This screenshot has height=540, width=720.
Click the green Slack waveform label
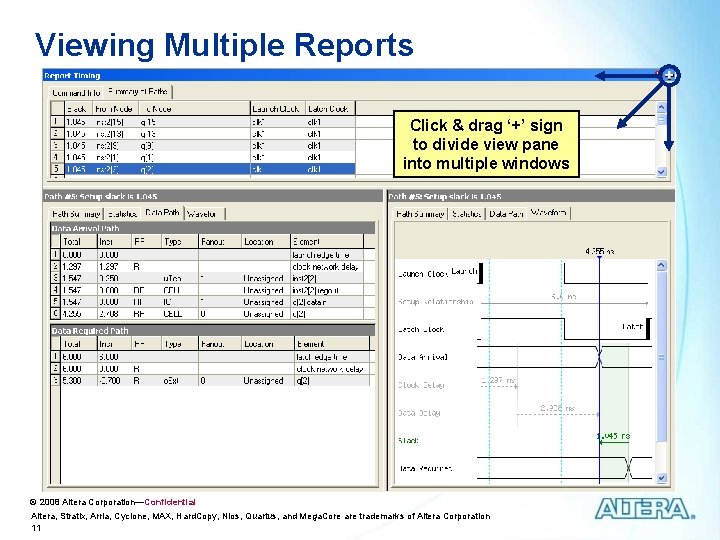coord(408,440)
